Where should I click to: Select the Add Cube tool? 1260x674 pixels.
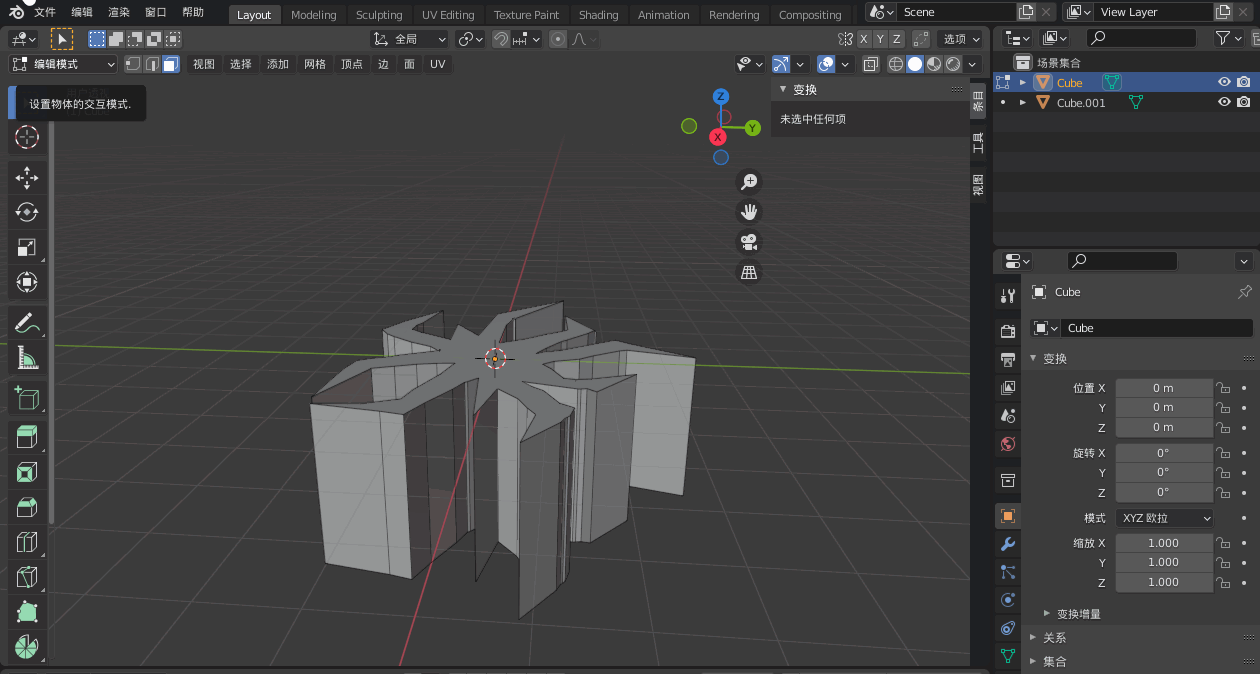[x=27, y=399]
